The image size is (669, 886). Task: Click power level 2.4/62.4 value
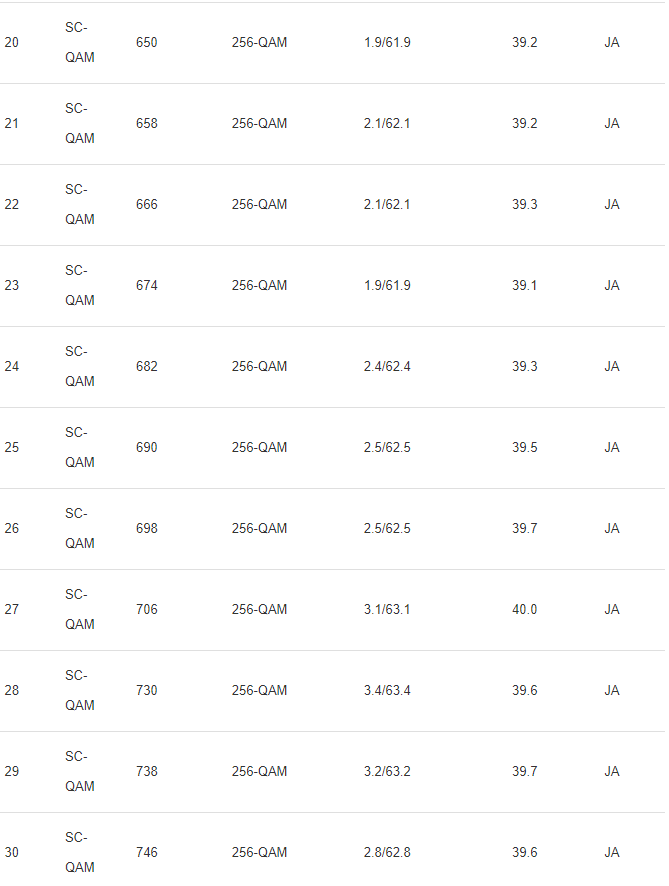(387, 366)
